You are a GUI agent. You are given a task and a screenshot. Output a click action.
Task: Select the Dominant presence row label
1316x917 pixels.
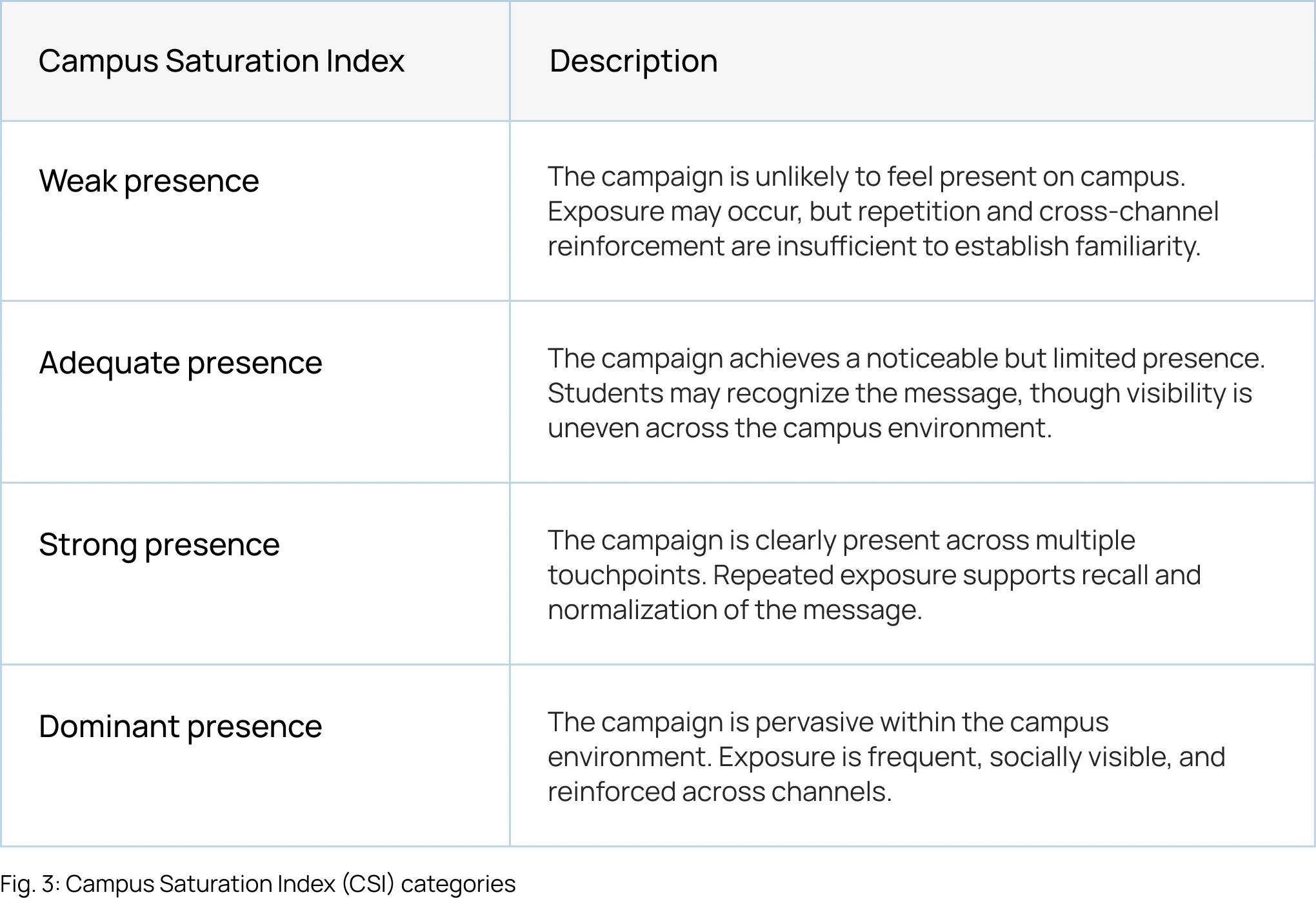(180, 726)
